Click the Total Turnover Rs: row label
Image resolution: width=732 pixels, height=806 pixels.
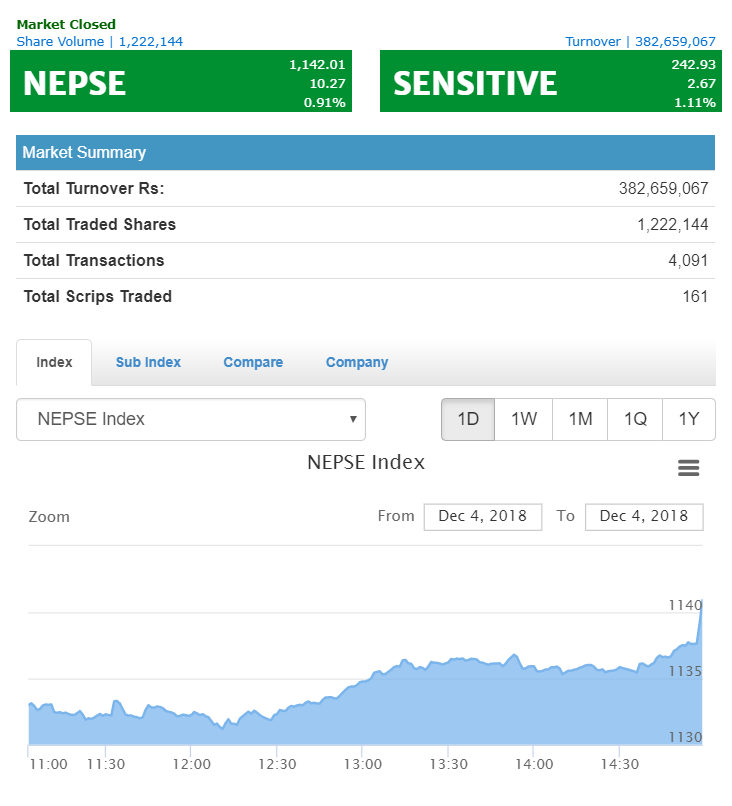pos(94,189)
